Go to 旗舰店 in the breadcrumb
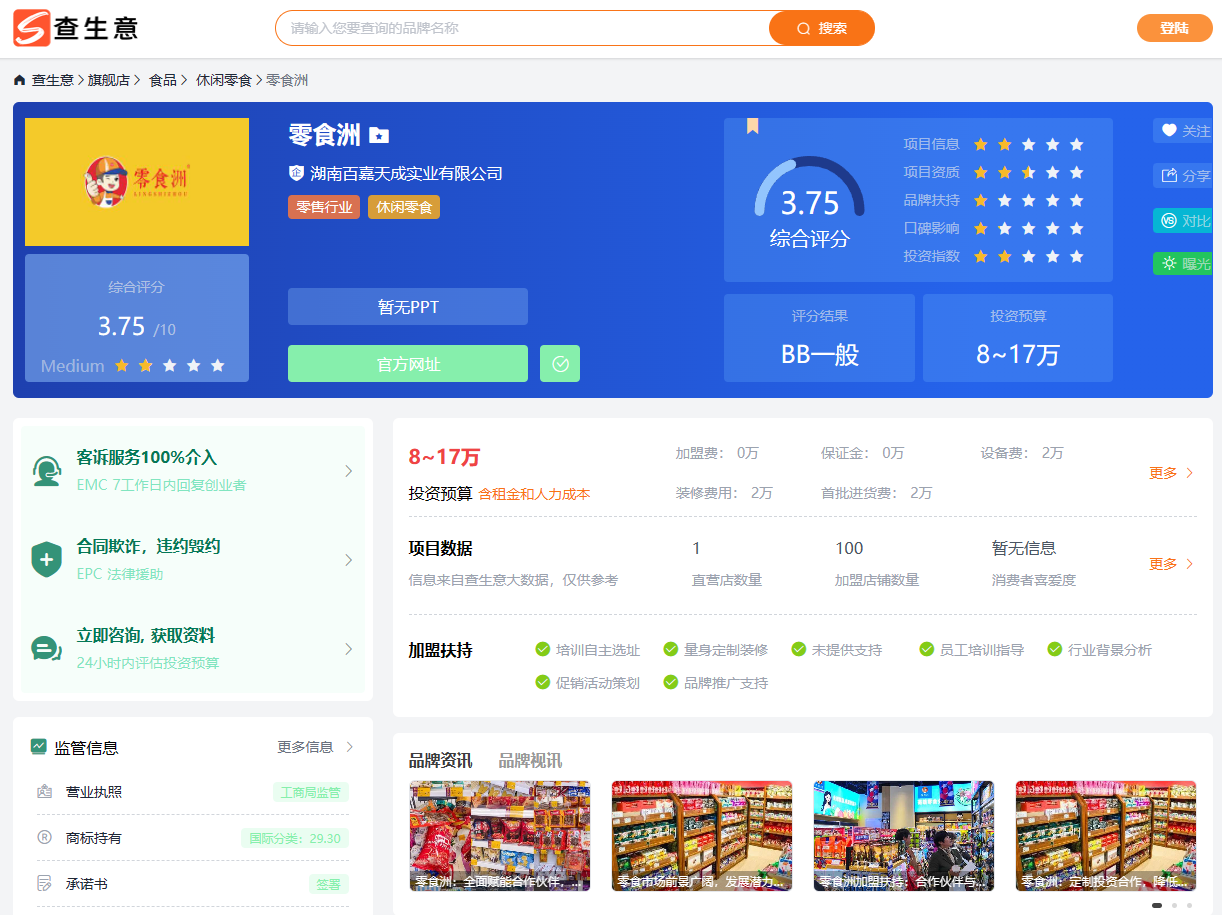 pyautogui.click(x=109, y=80)
